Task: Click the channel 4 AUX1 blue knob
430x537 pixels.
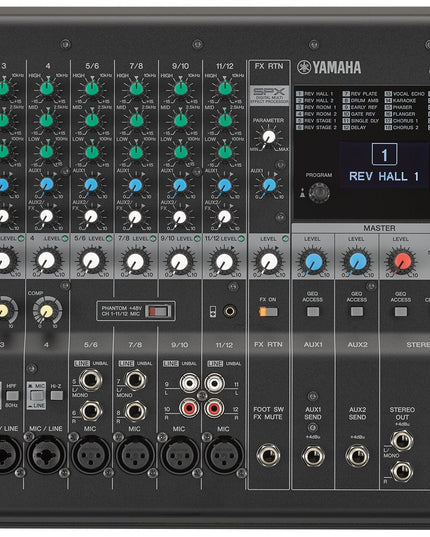Action: [x=47, y=185]
